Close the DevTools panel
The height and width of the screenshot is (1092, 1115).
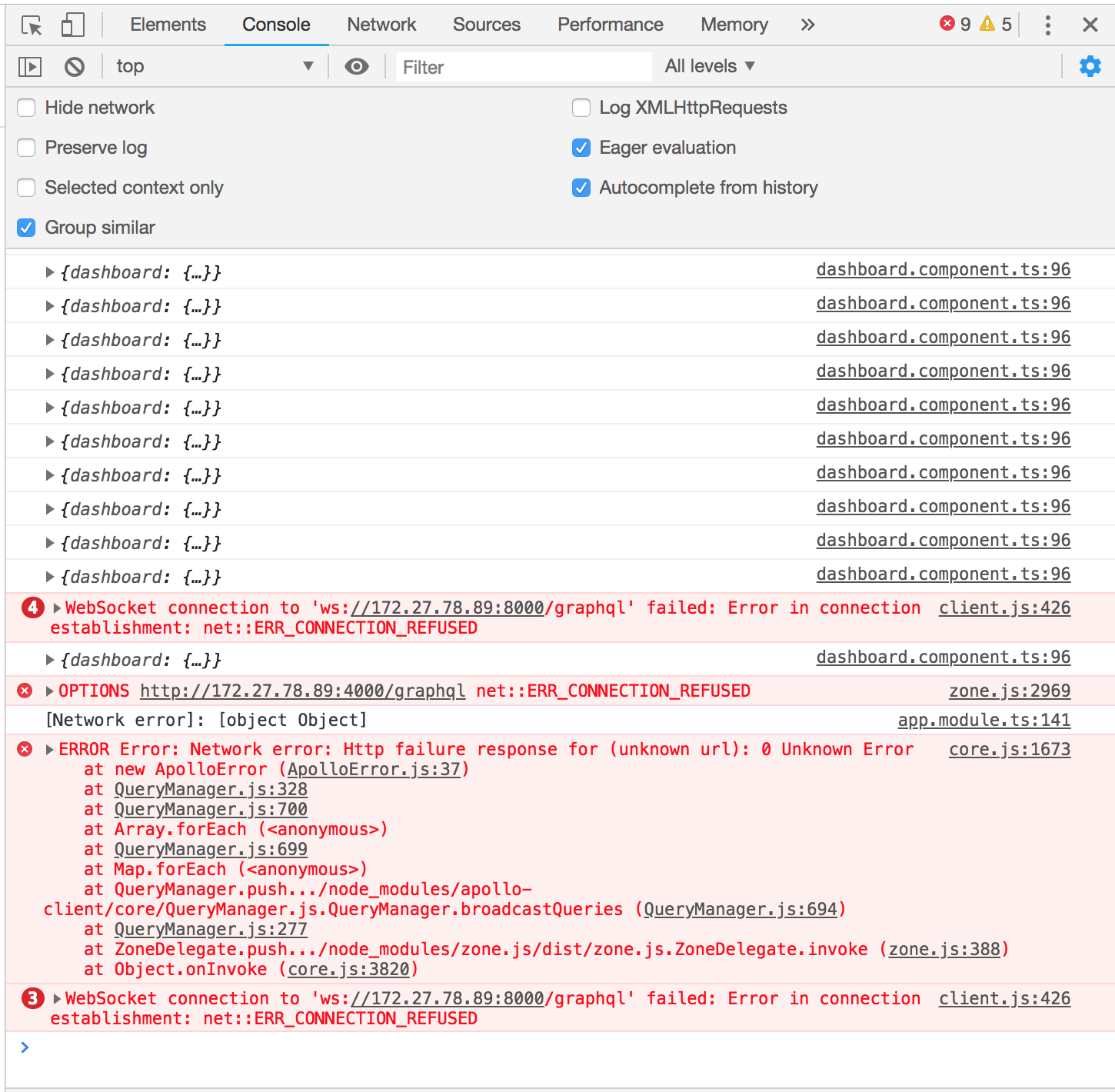tap(1090, 25)
